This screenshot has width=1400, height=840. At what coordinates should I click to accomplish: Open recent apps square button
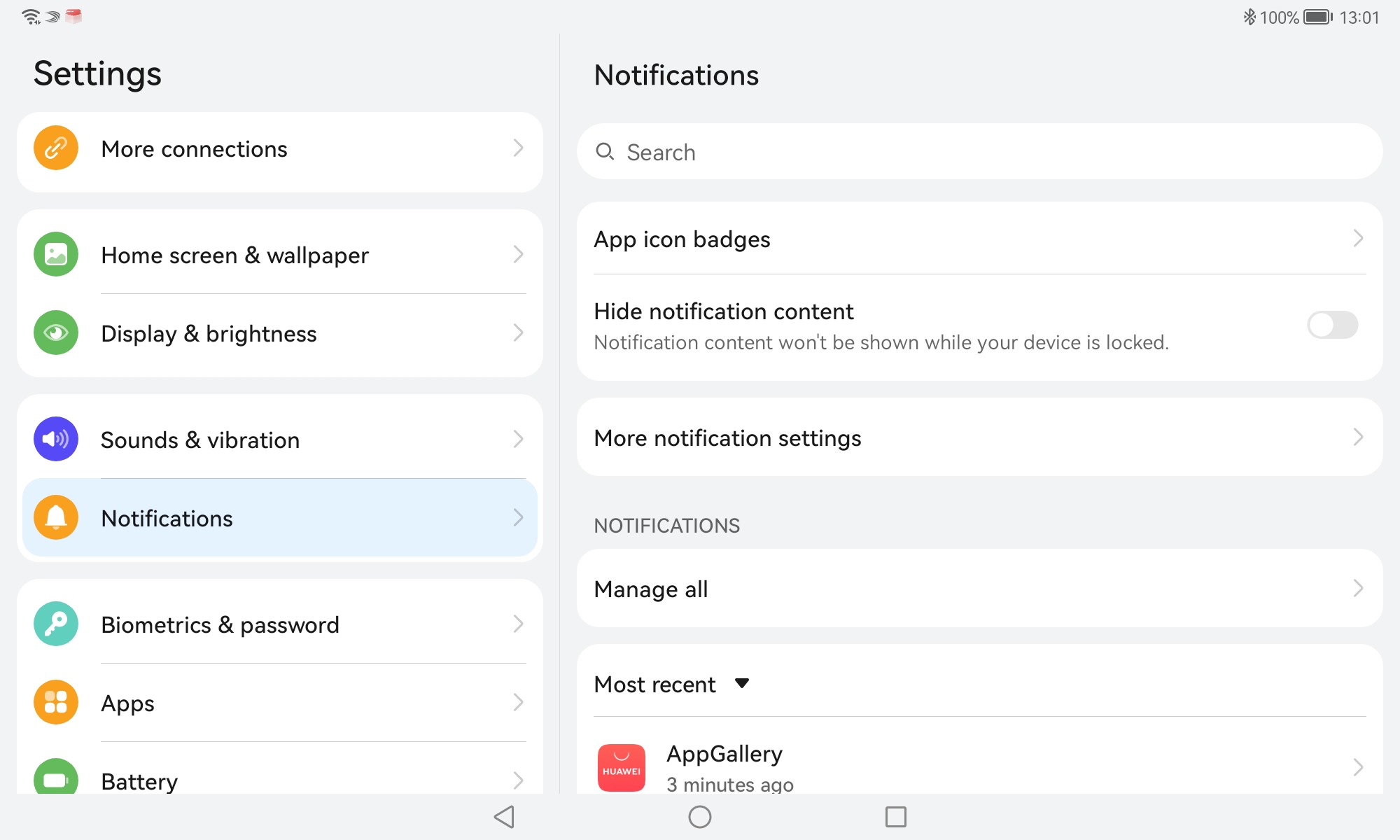tap(895, 817)
